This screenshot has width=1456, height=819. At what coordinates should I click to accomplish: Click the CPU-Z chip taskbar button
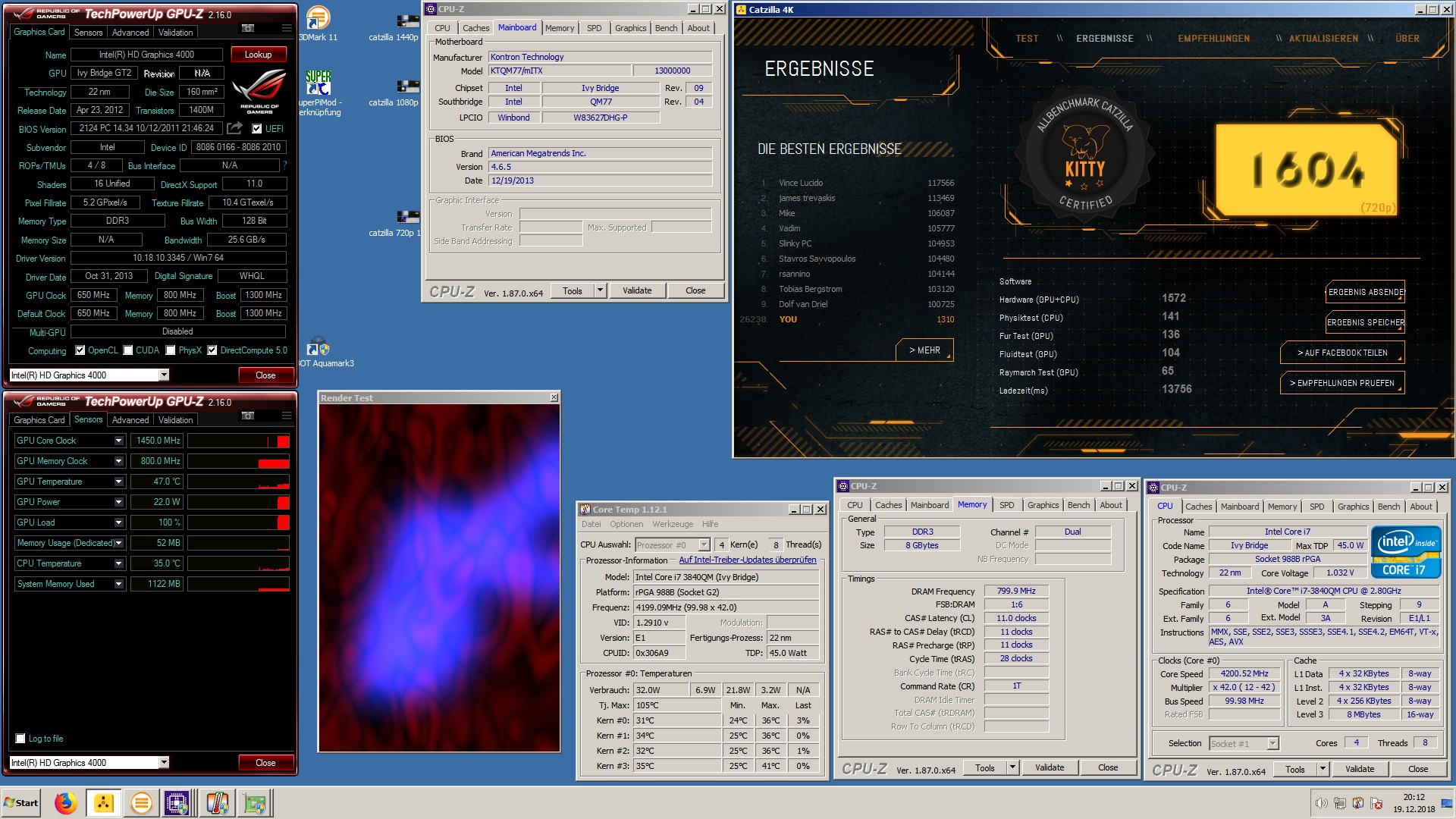tap(177, 803)
